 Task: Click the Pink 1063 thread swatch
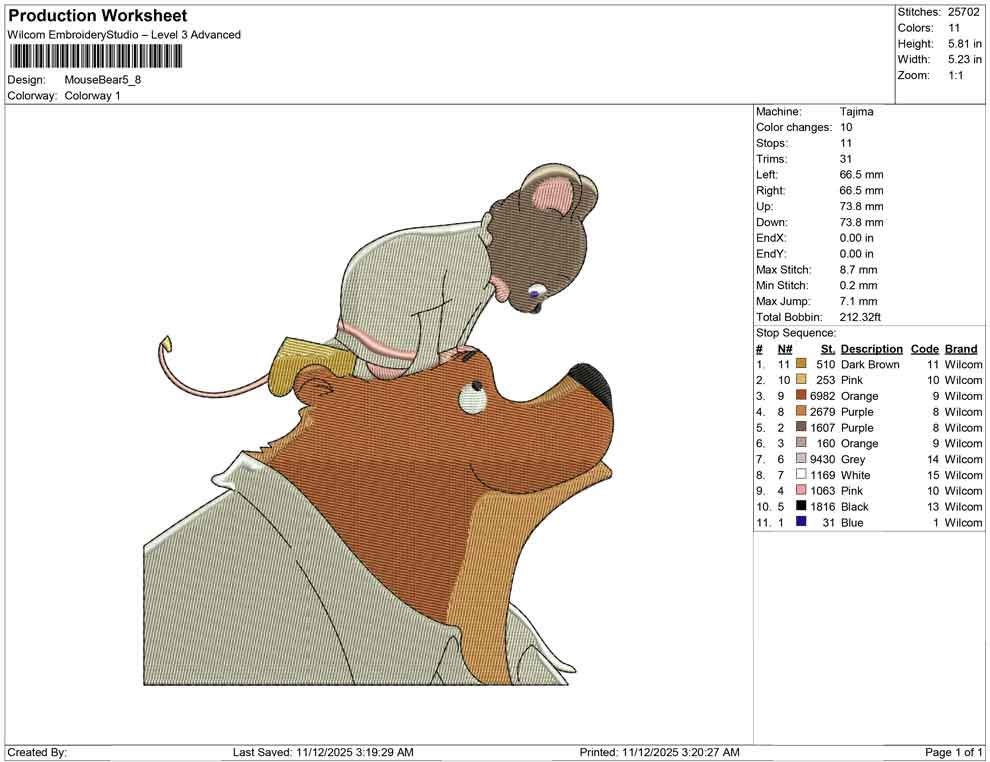click(x=803, y=491)
